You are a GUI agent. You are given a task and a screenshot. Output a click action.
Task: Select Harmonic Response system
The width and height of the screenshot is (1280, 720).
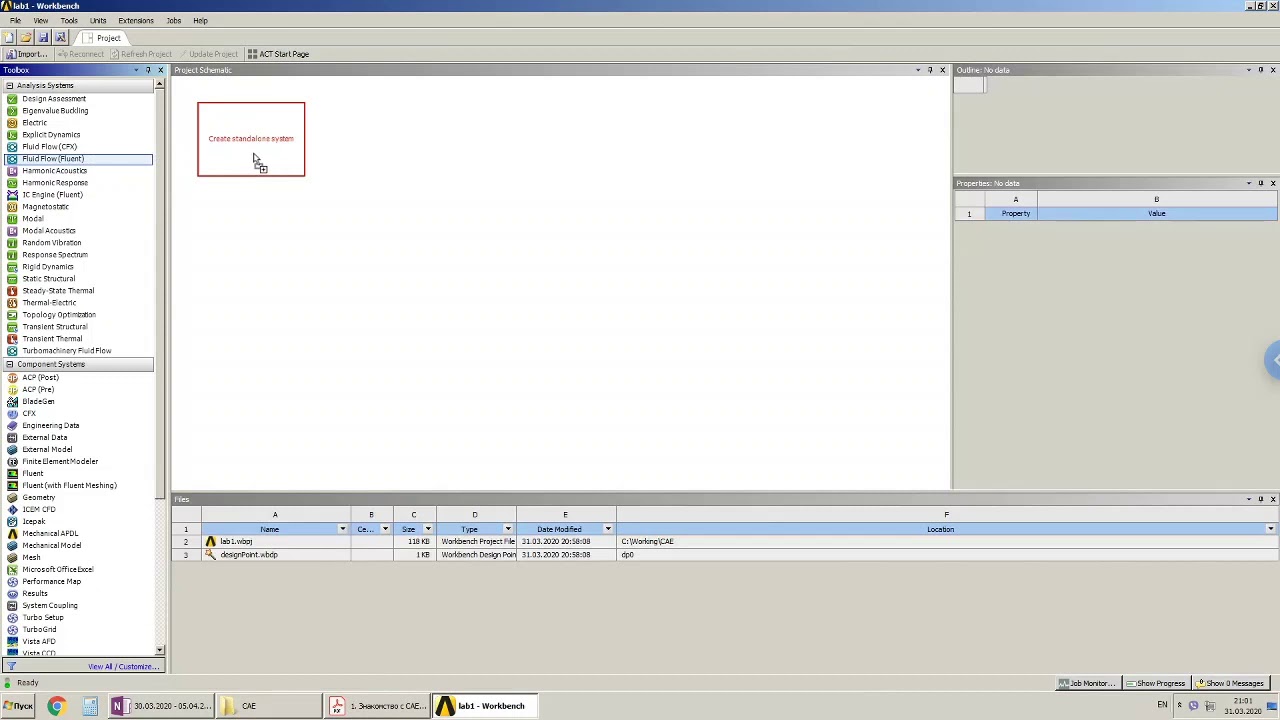(x=55, y=183)
